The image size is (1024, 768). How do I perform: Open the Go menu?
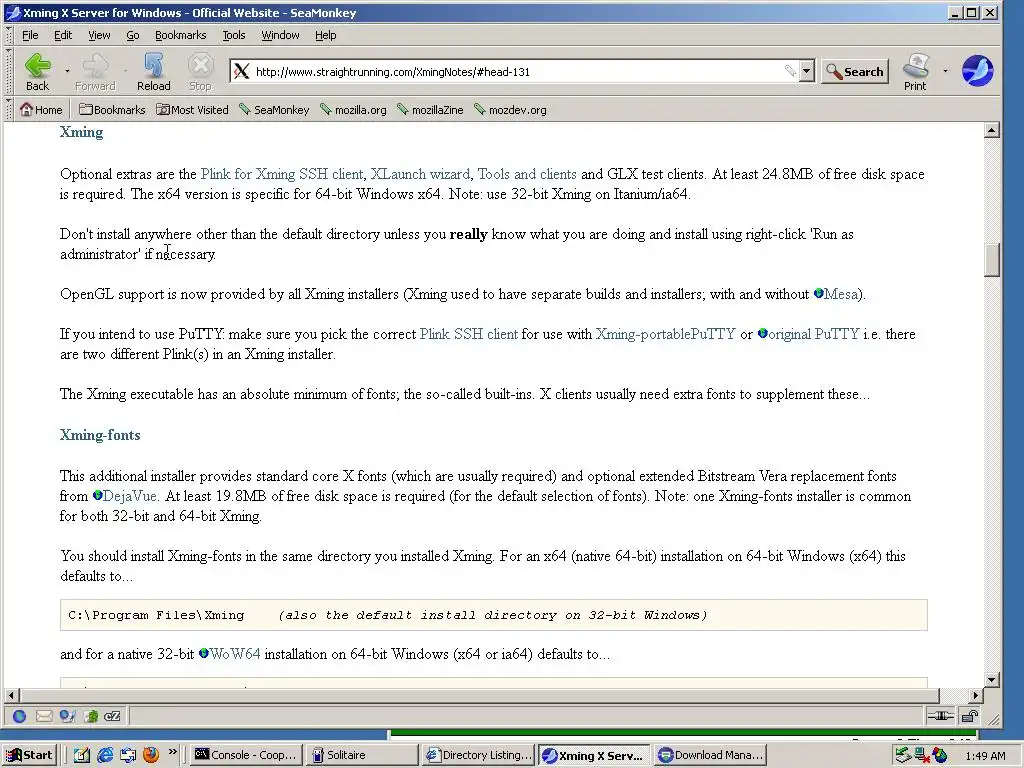[x=133, y=35]
